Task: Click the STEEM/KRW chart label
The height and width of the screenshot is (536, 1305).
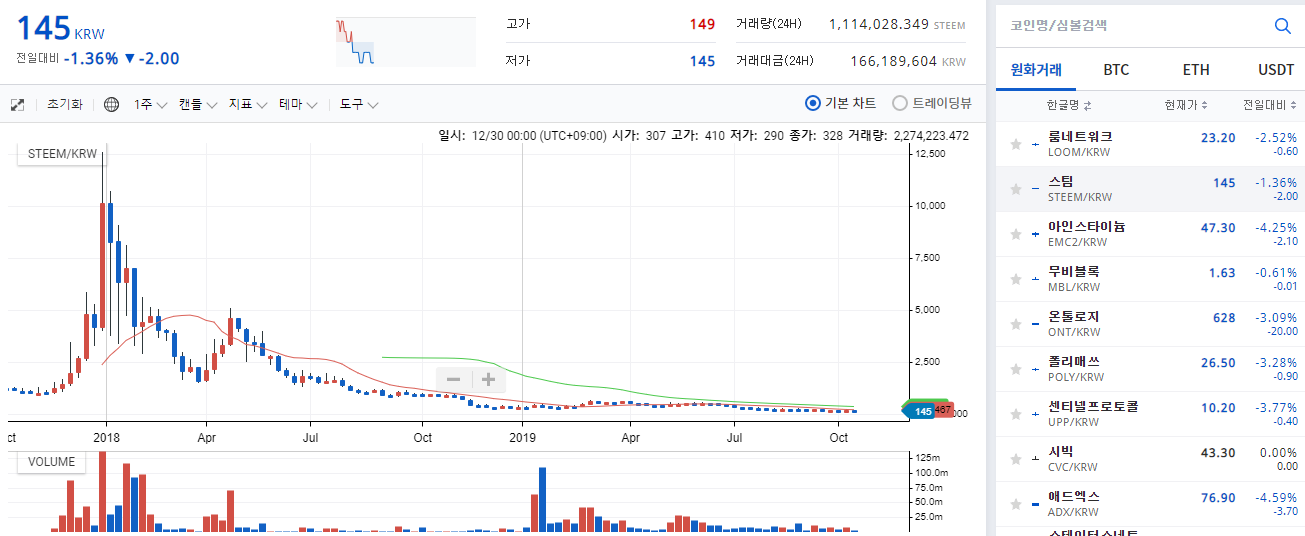Action: pyautogui.click(x=62, y=154)
